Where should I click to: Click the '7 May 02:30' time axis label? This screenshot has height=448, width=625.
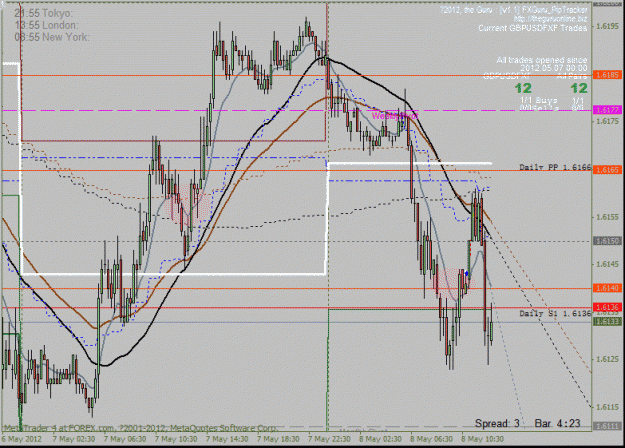[73, 439]
